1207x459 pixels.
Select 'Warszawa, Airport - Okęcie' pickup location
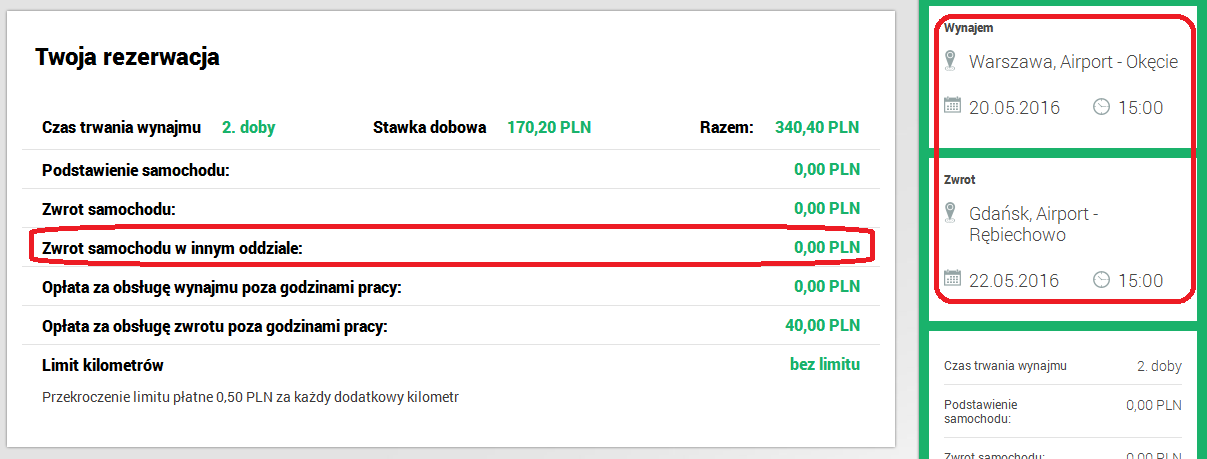(1073, 62)
